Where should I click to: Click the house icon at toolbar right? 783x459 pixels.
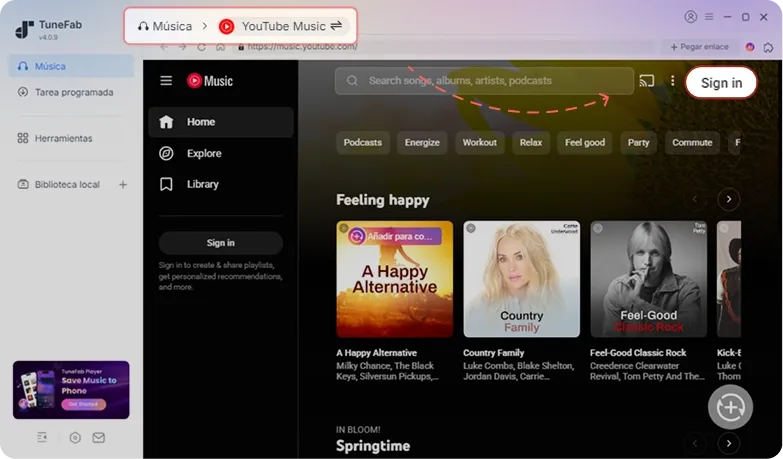[769, 47]
